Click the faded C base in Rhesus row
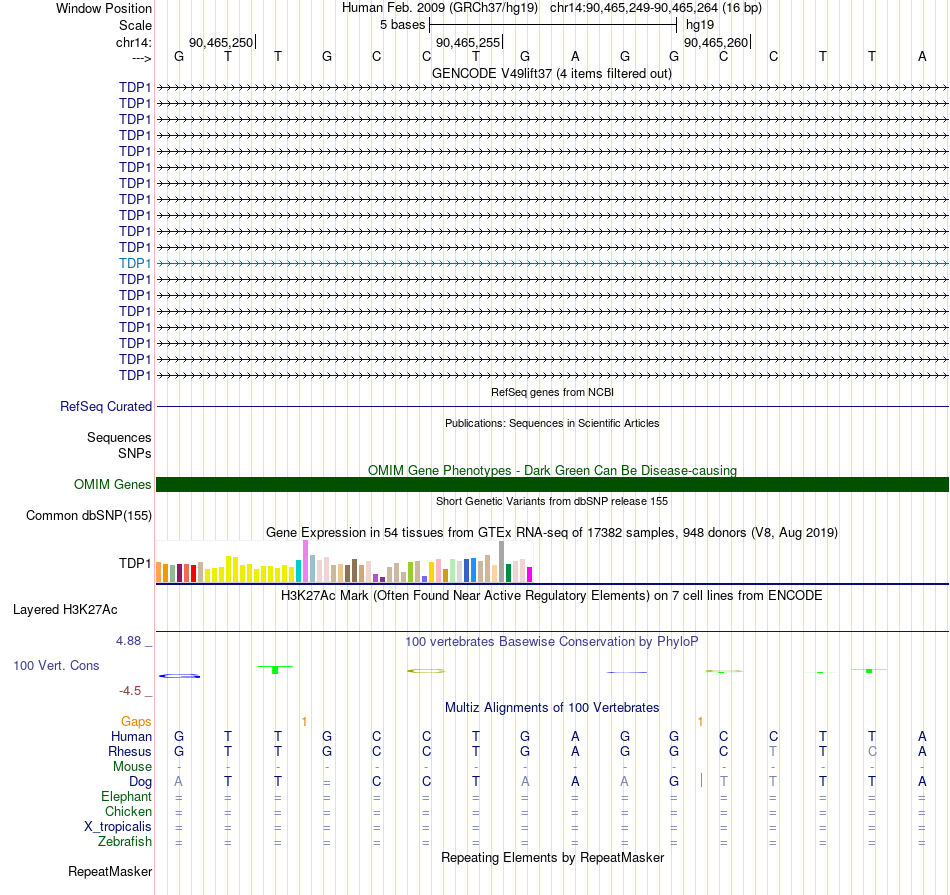 (x=872, y=751)
